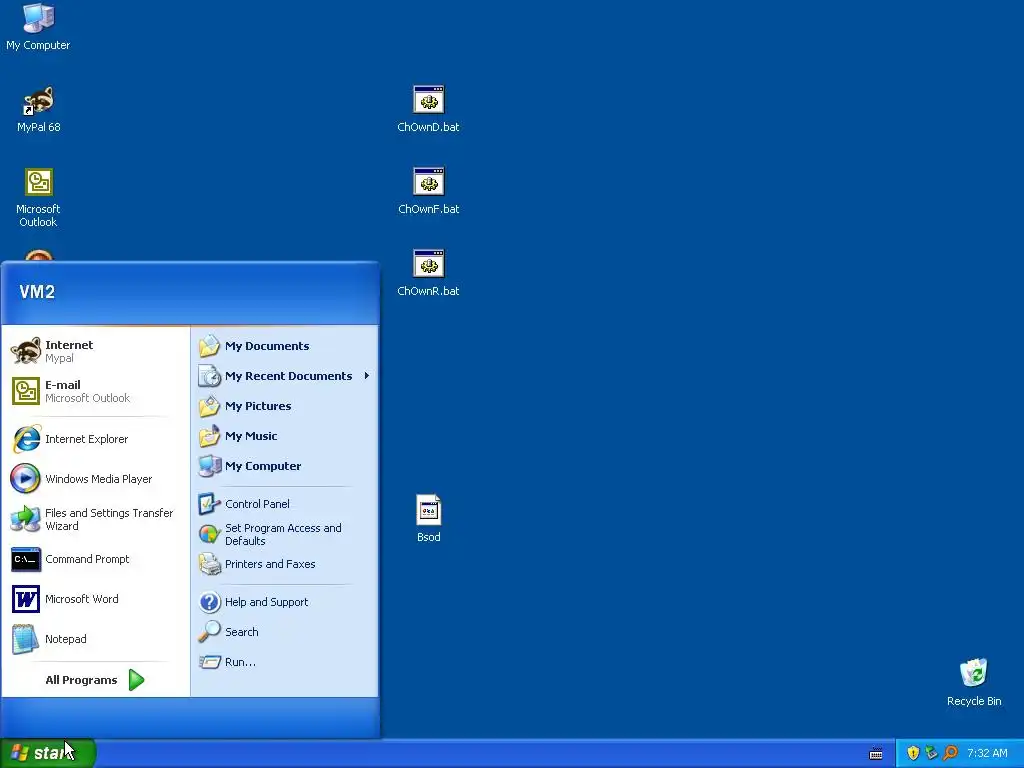
Task: Click the Start button on the taskbar
Action: (x=48, y=753)
